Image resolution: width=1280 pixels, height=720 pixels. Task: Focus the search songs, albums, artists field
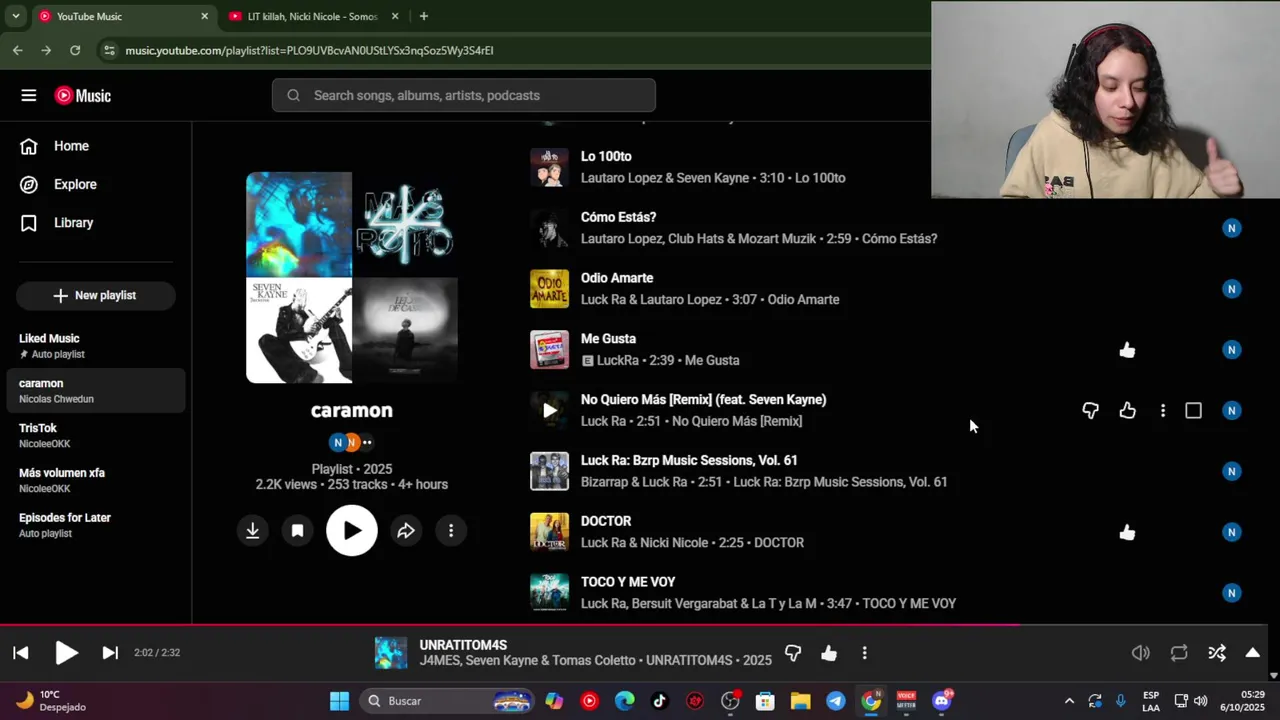[x=464, y=95]
